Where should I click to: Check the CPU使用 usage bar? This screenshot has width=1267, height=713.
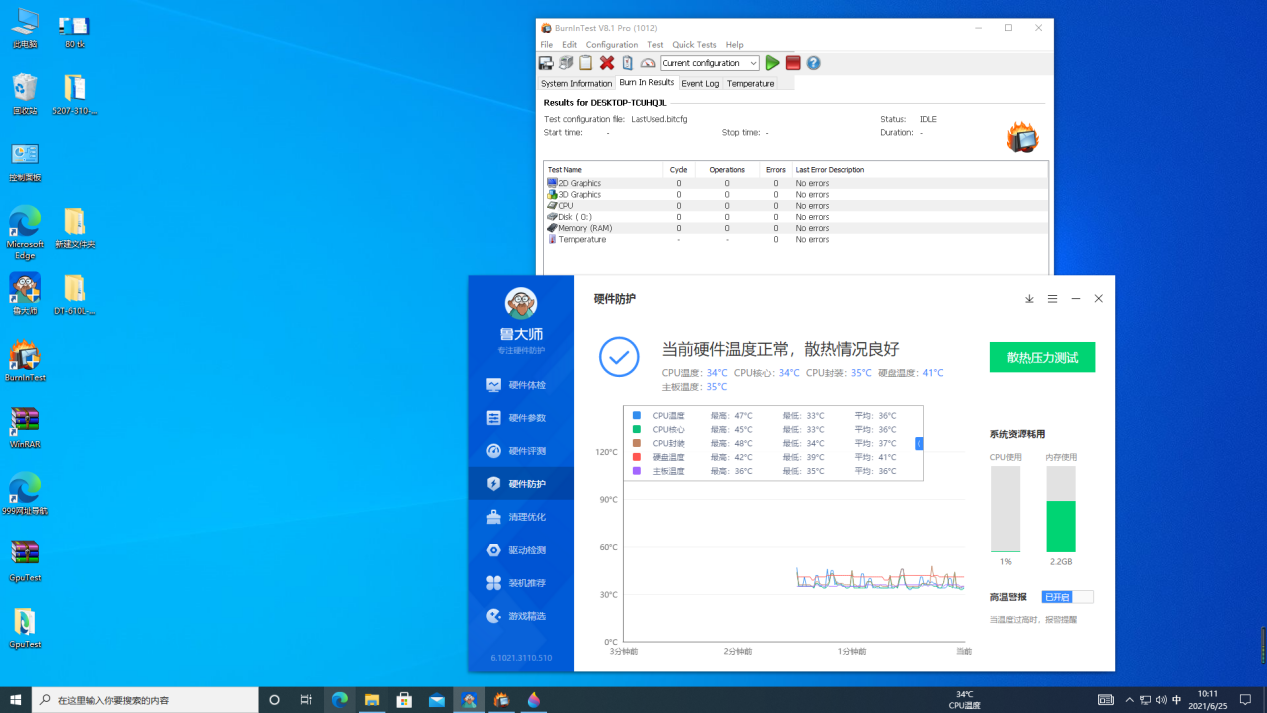(1005, 510)
